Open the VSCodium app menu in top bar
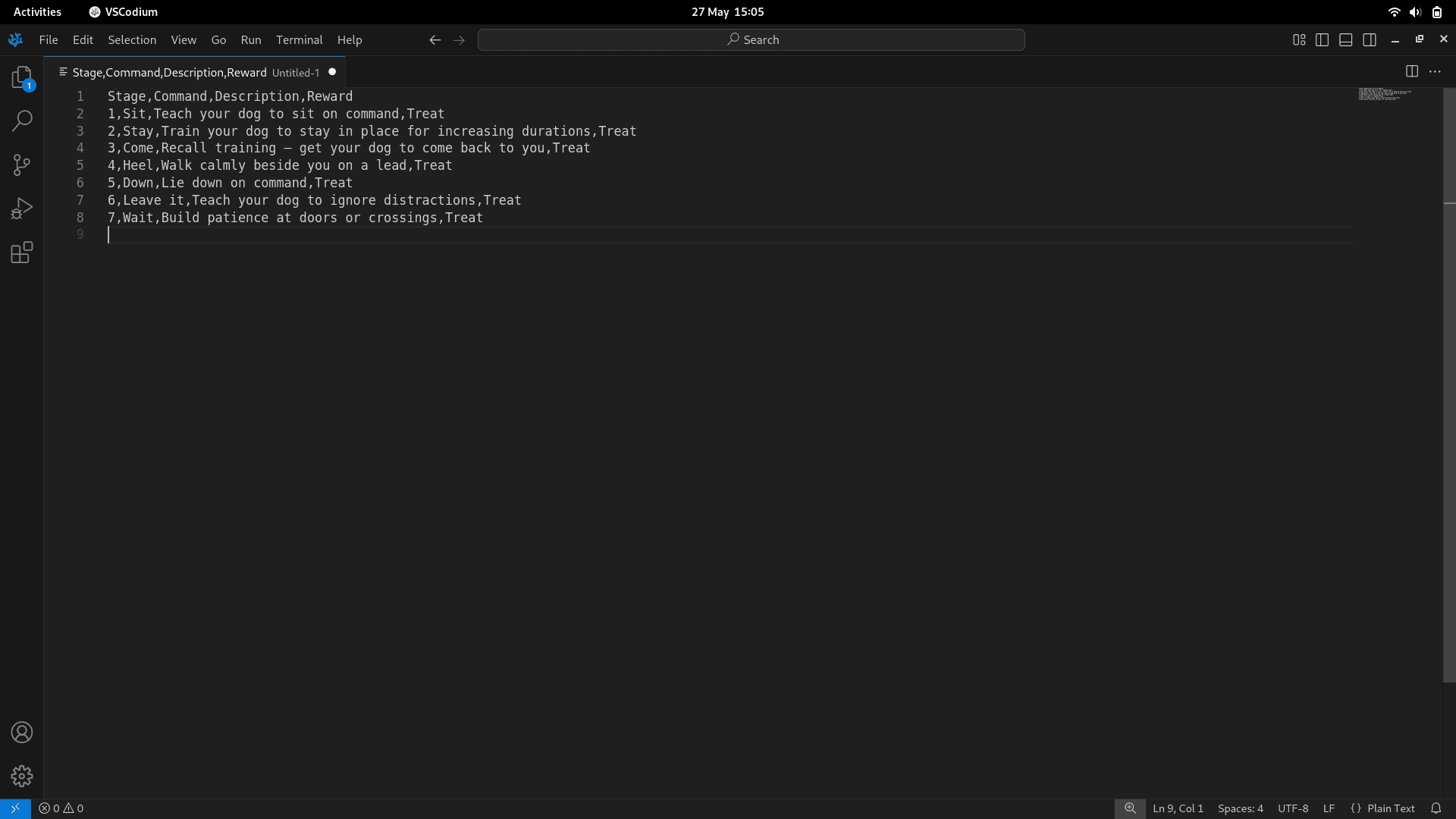1456x819 pixels. [124, 11]
